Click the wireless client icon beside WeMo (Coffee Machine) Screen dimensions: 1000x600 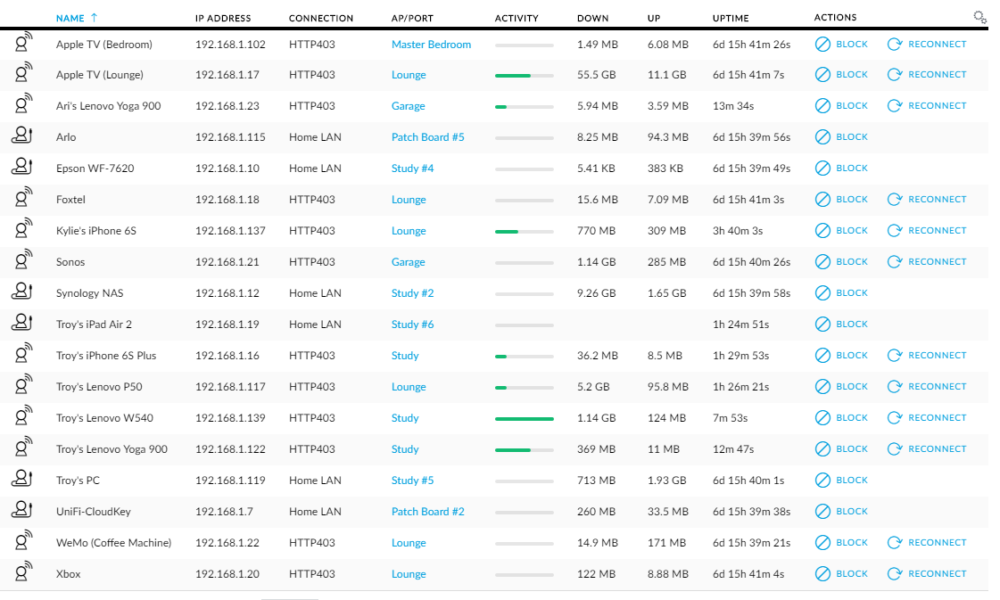(21, 542)
